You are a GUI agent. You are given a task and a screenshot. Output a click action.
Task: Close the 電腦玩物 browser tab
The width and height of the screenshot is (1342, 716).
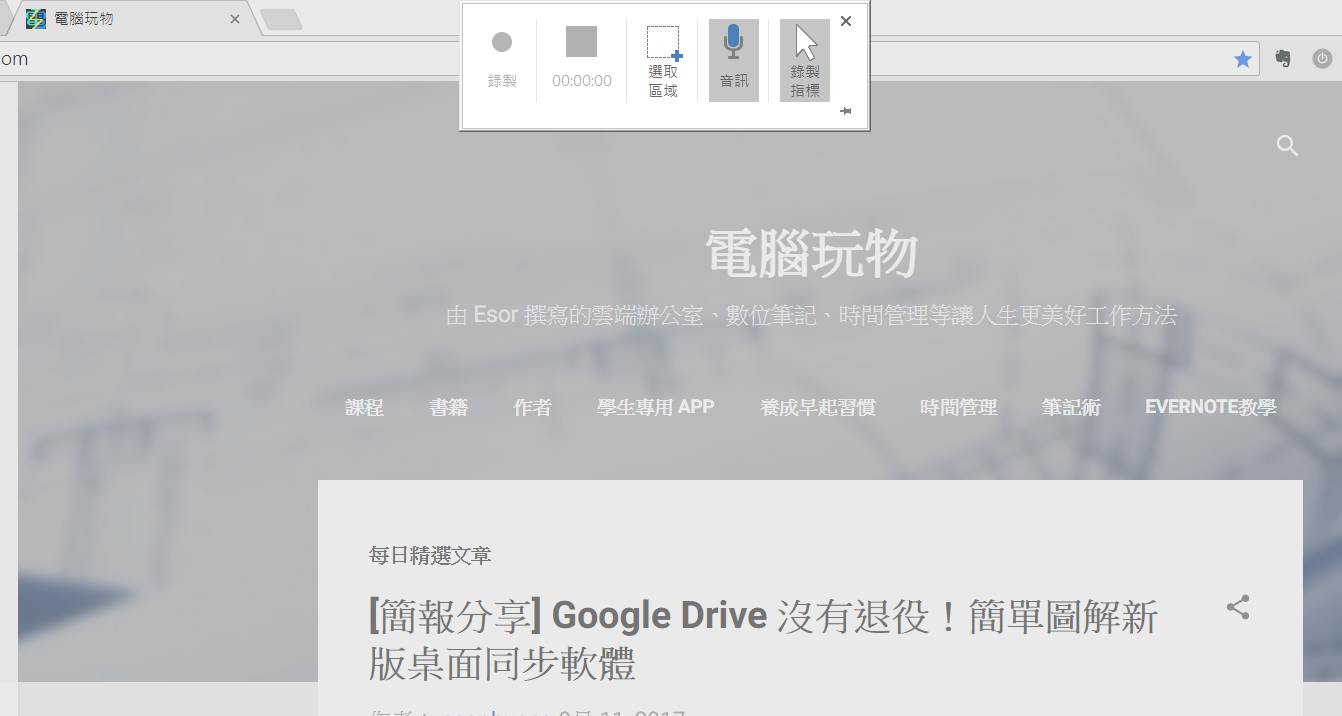(x=235, y=19)
